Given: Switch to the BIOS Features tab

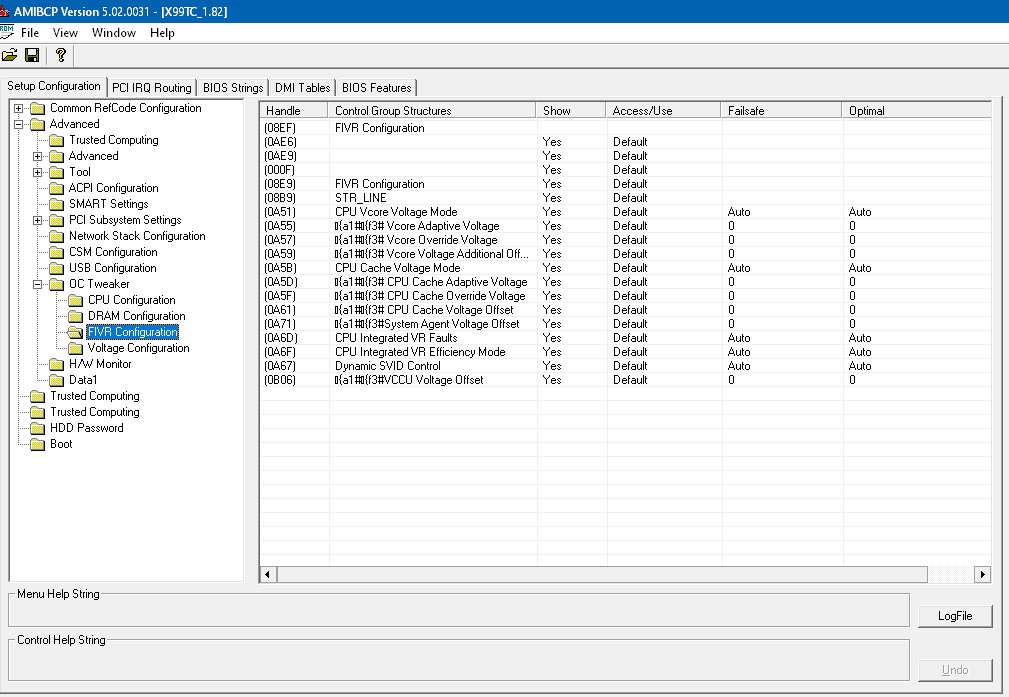Looking at the screenshot, I should [376, 88].
